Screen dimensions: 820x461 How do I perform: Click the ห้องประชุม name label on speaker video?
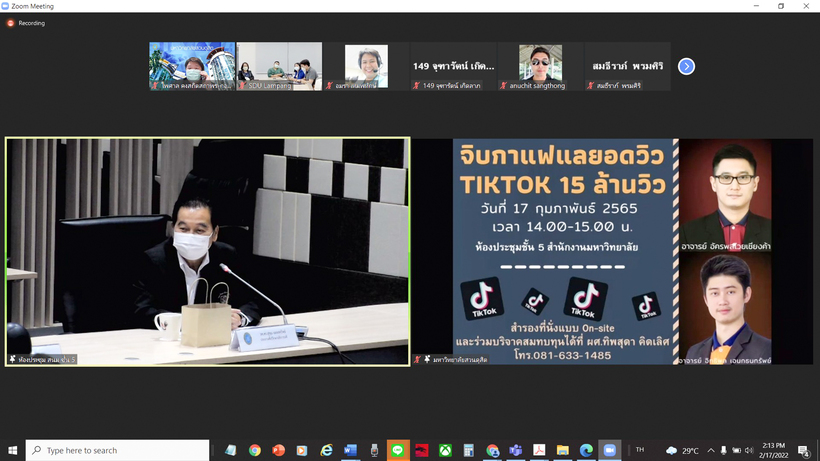tap(47, 360)
